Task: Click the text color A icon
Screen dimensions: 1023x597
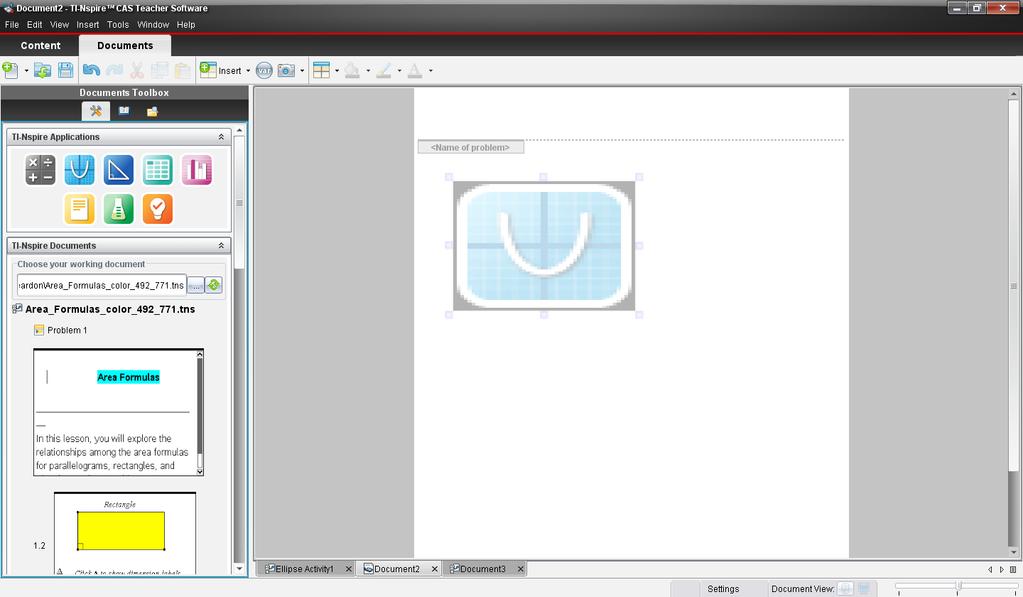Action: click(414, 70)
